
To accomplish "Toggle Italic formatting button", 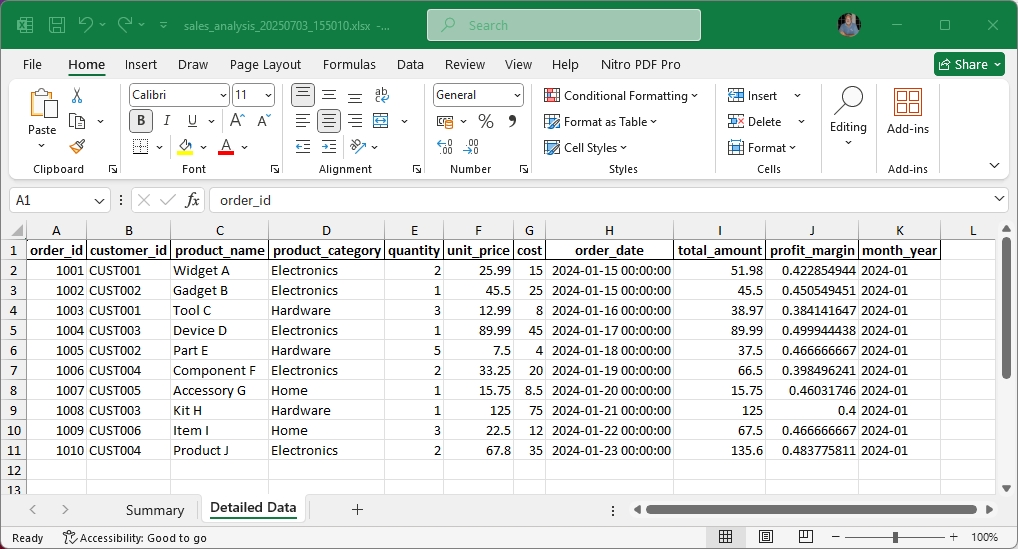I will pos(166,121).
